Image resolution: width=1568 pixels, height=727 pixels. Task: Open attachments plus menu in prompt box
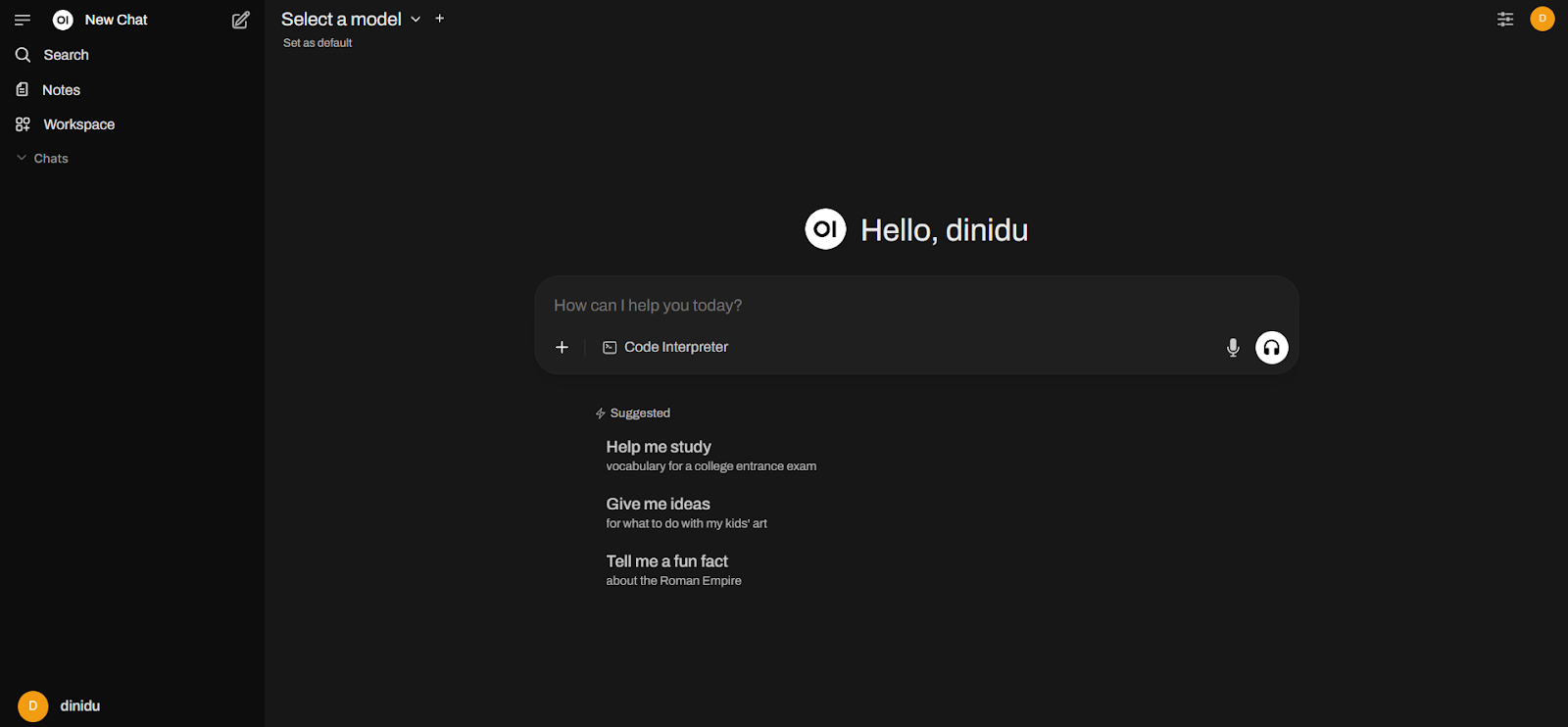(562, 347)
